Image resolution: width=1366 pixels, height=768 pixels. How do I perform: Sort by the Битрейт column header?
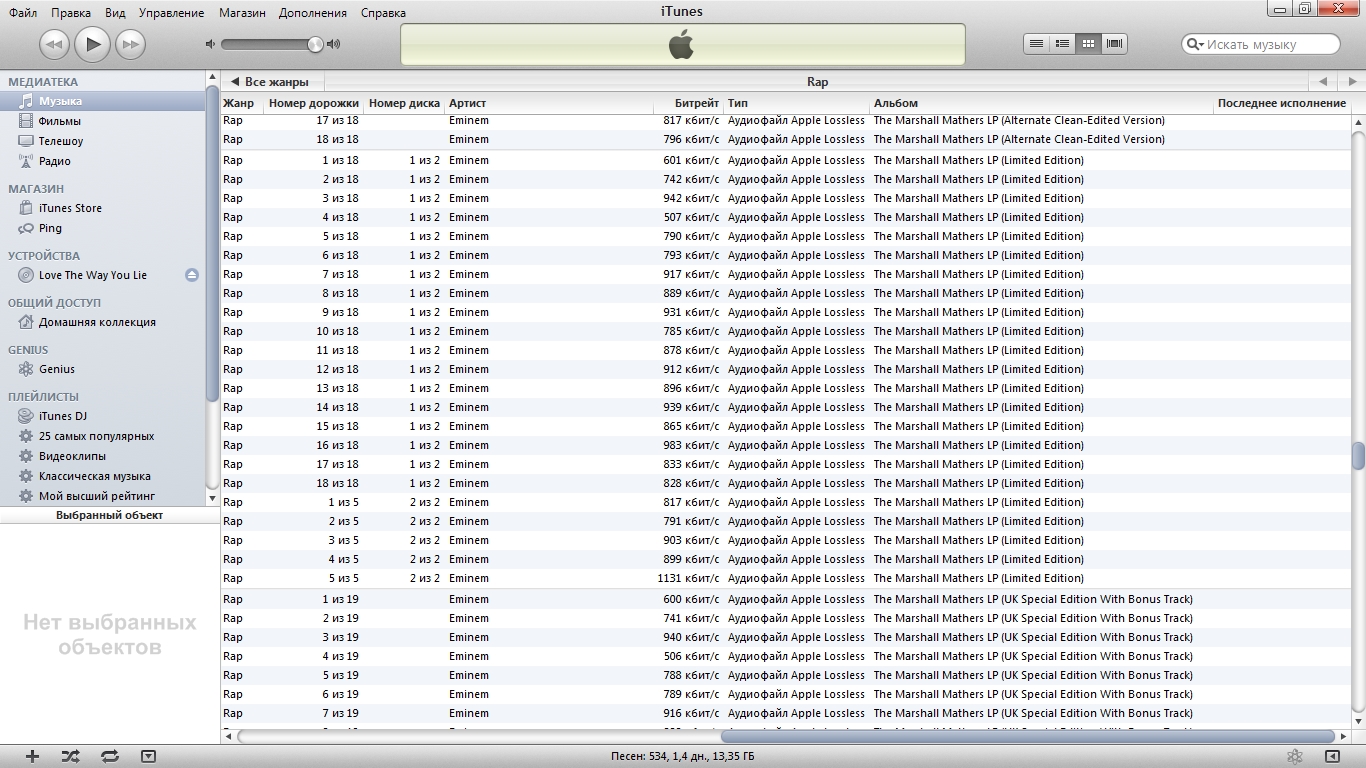(x=688, y=103)
